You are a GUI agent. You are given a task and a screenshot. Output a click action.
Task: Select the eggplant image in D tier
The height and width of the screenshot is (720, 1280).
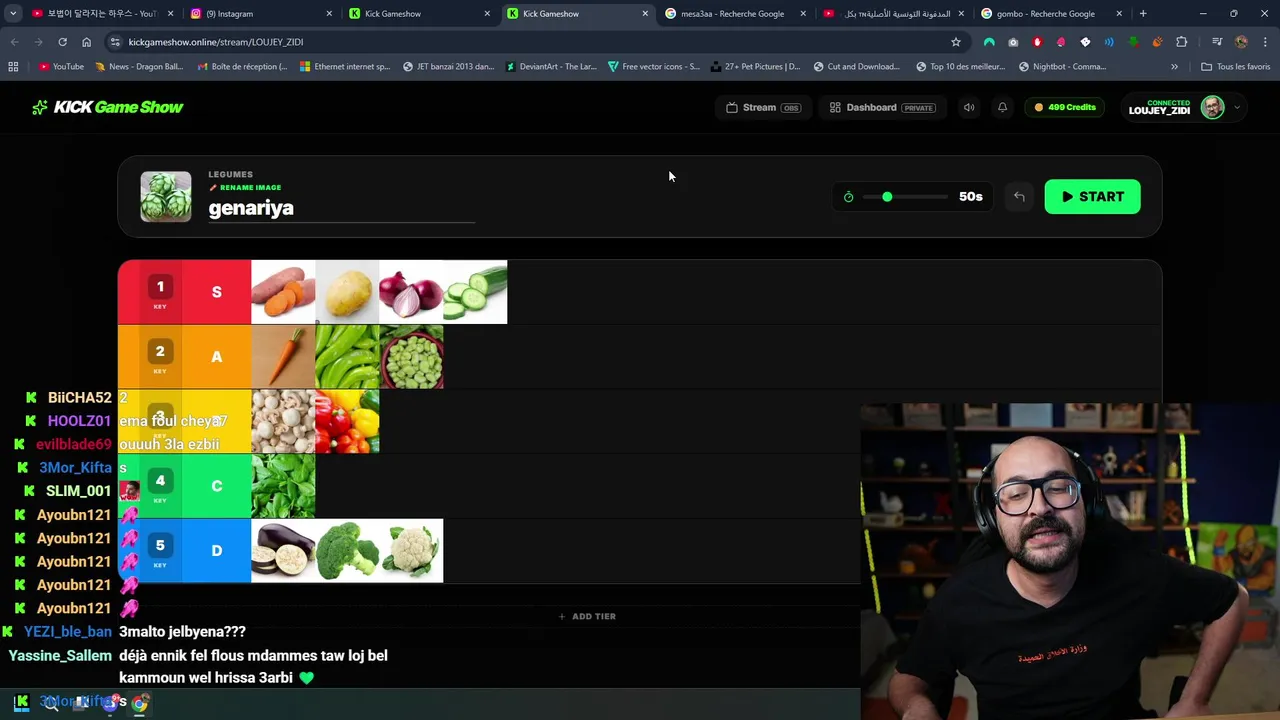pos(283,551)
